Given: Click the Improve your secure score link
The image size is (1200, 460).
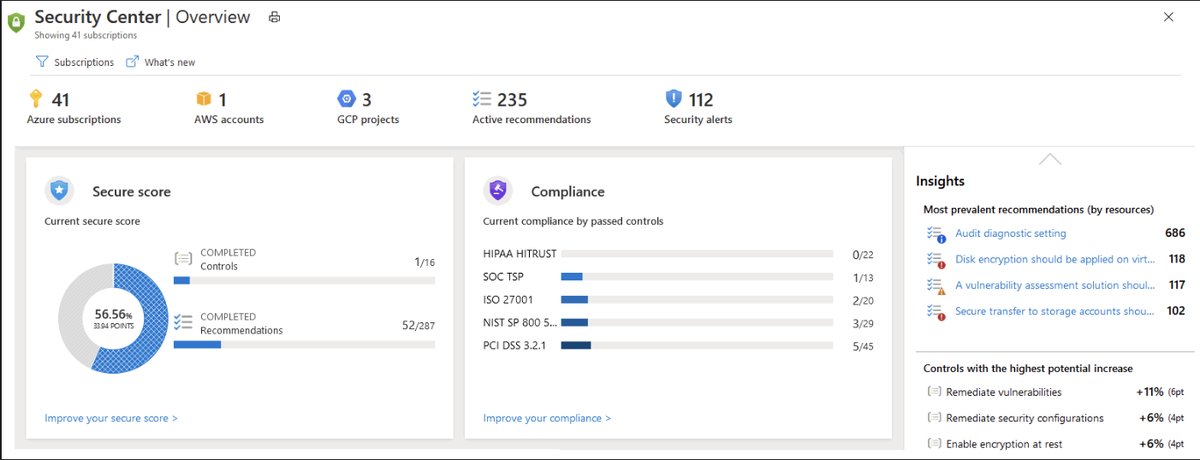Looking at the screenshot, I should coord(111,418).
